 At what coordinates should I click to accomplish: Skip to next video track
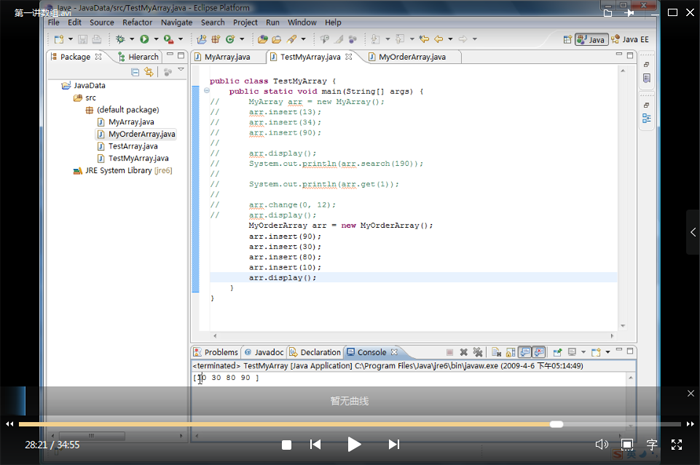point(394,444)
